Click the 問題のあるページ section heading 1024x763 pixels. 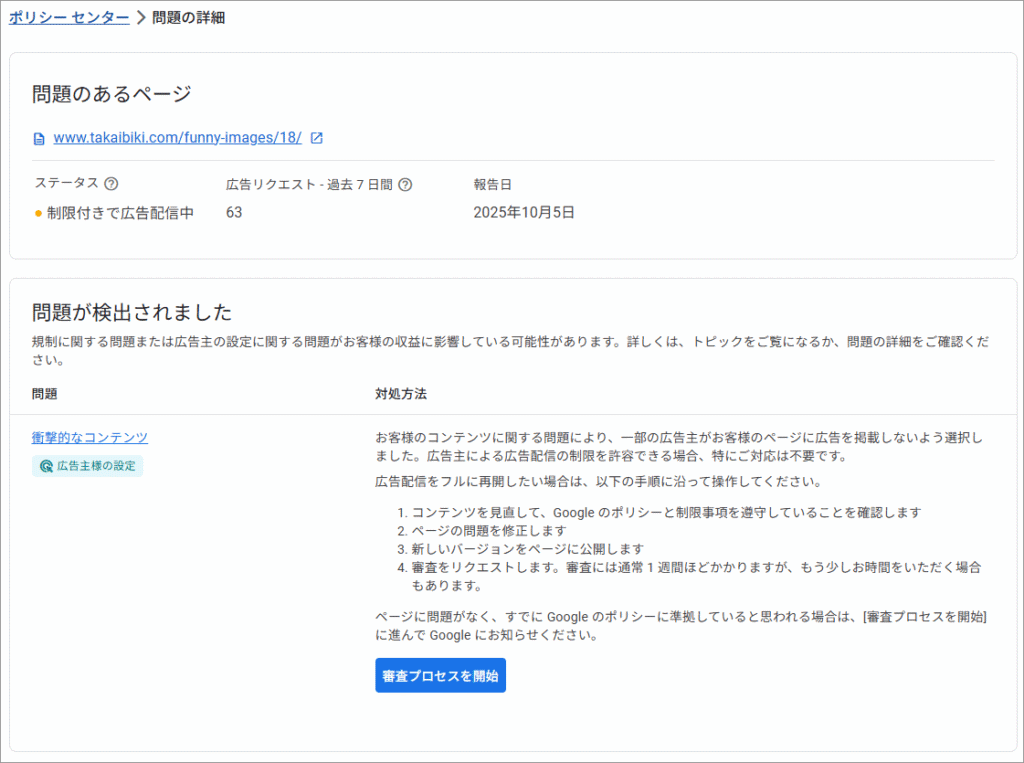(111, 94)
